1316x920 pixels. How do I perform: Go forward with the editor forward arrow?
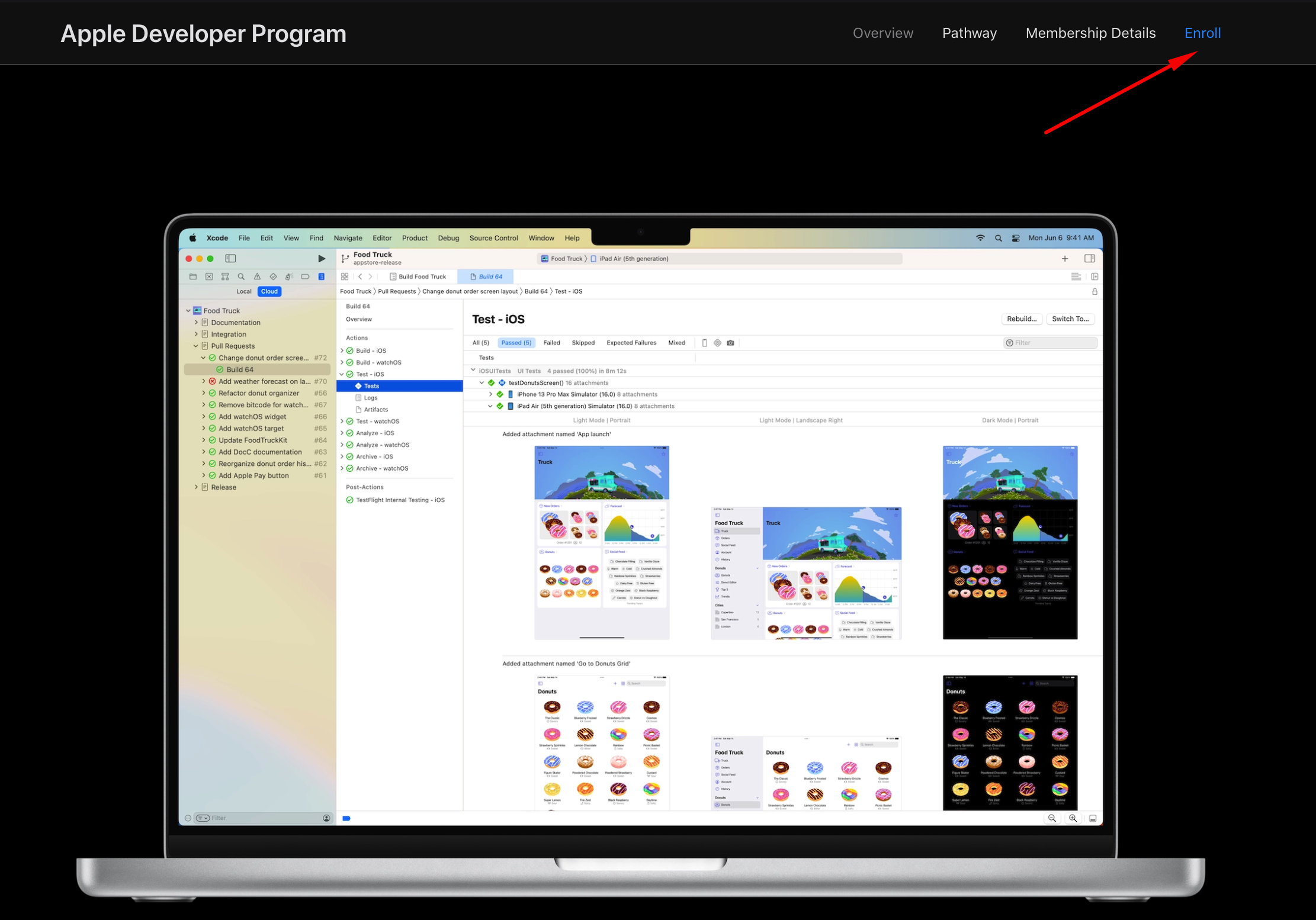tap(371, 276)
